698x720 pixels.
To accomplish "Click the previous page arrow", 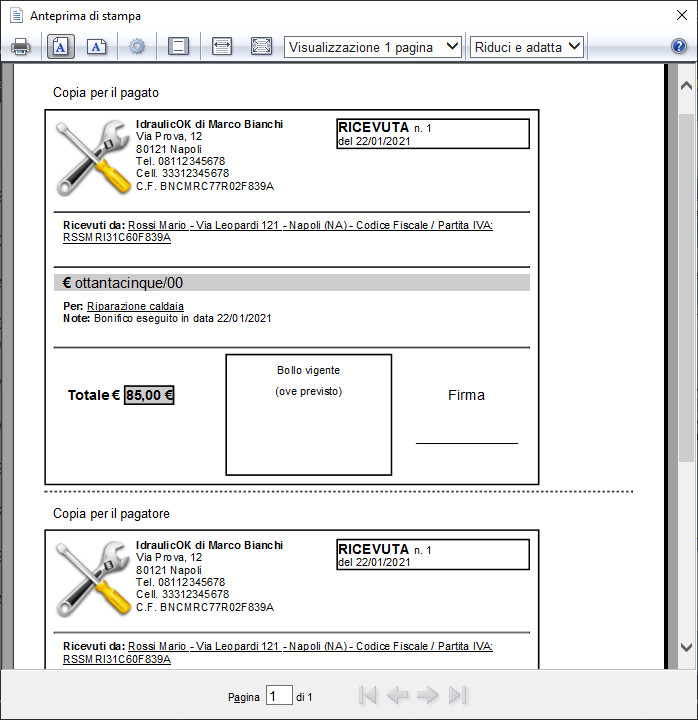I will point(398,696).
